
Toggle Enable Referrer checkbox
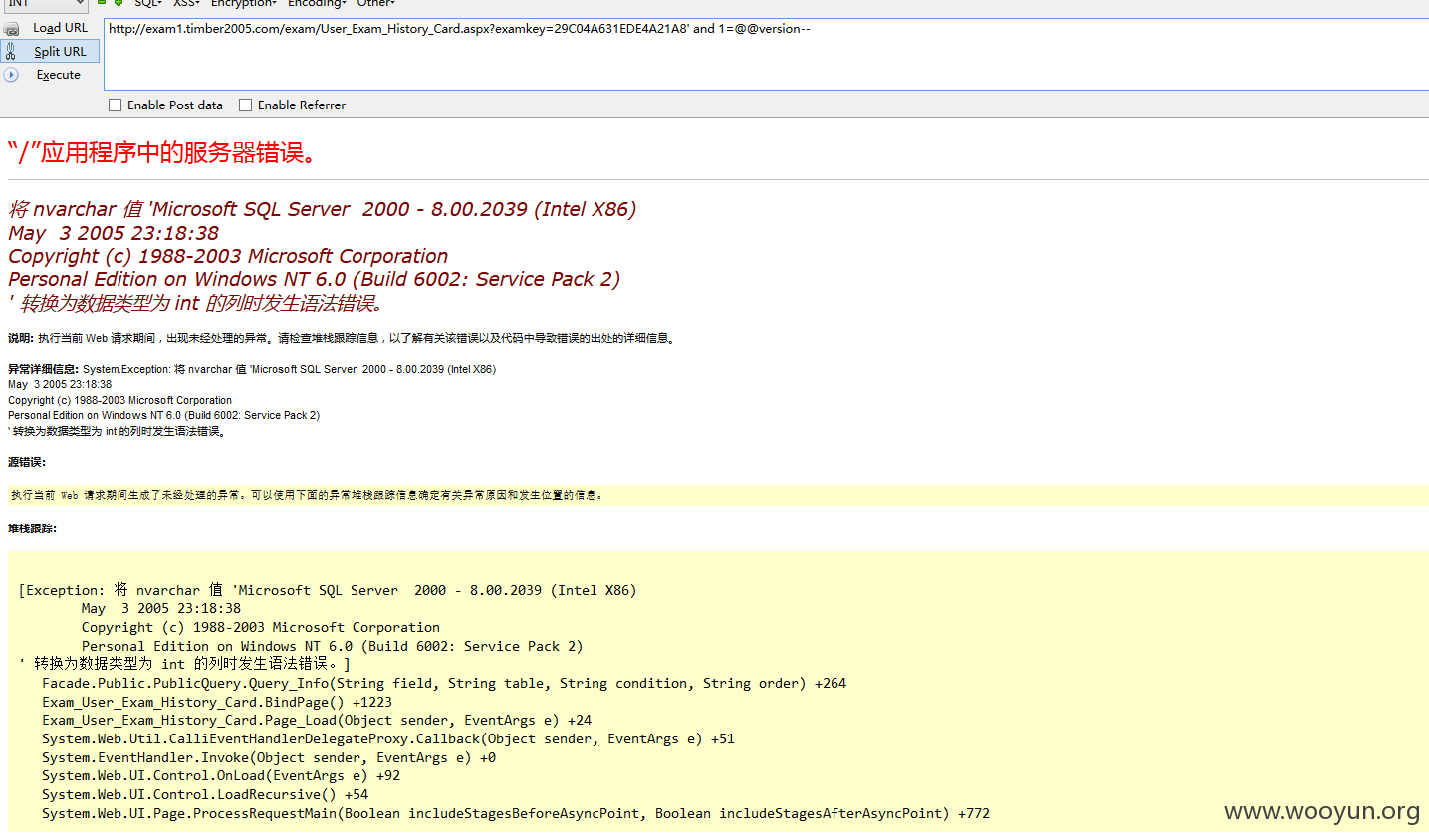pos(245,105)
